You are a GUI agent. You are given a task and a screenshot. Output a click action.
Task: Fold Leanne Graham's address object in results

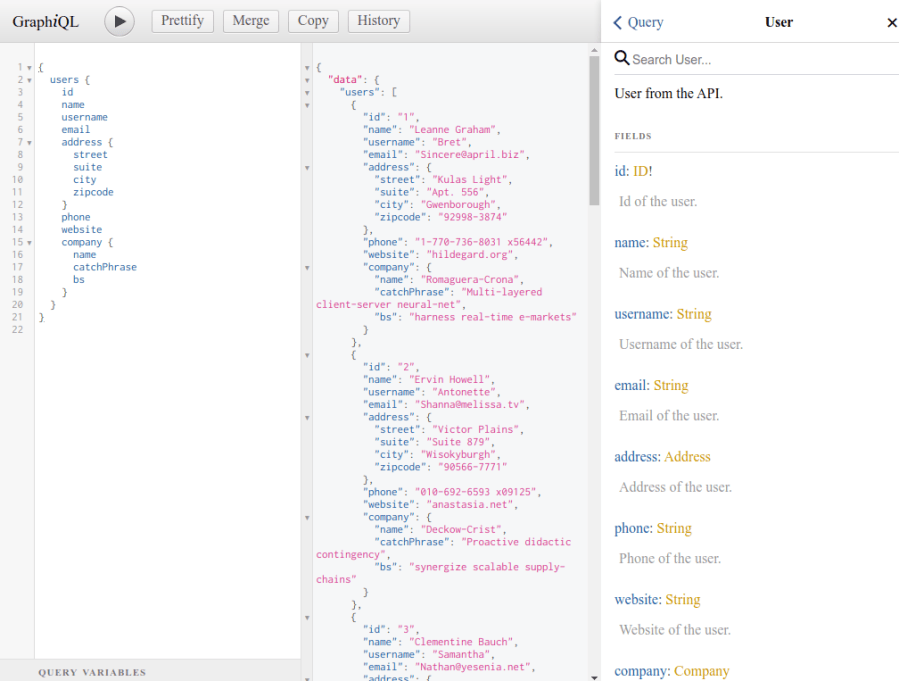[x=307, y=168]
